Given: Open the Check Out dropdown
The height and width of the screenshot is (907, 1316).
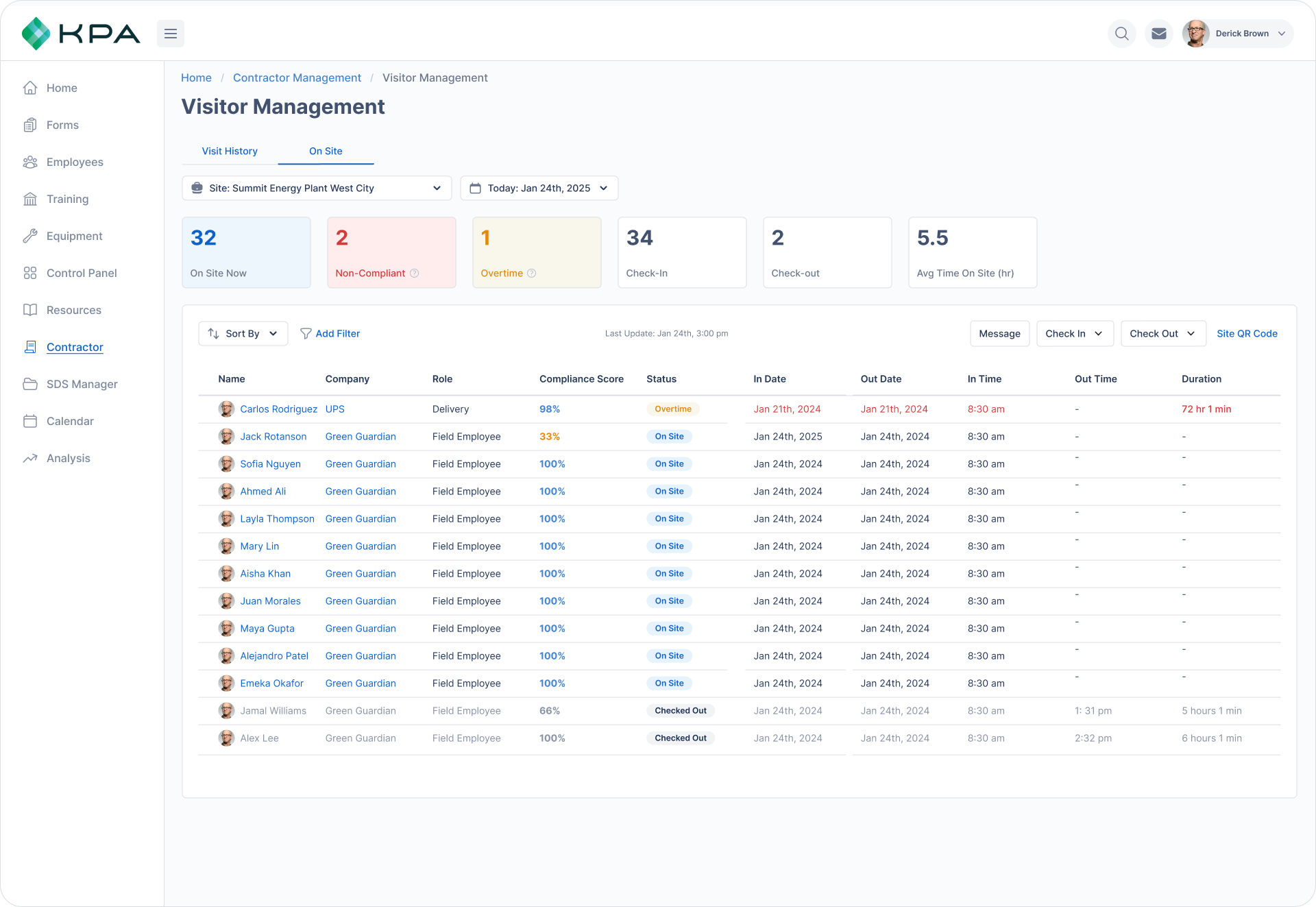Looking at the screenshot, I should coord(1162,333).
